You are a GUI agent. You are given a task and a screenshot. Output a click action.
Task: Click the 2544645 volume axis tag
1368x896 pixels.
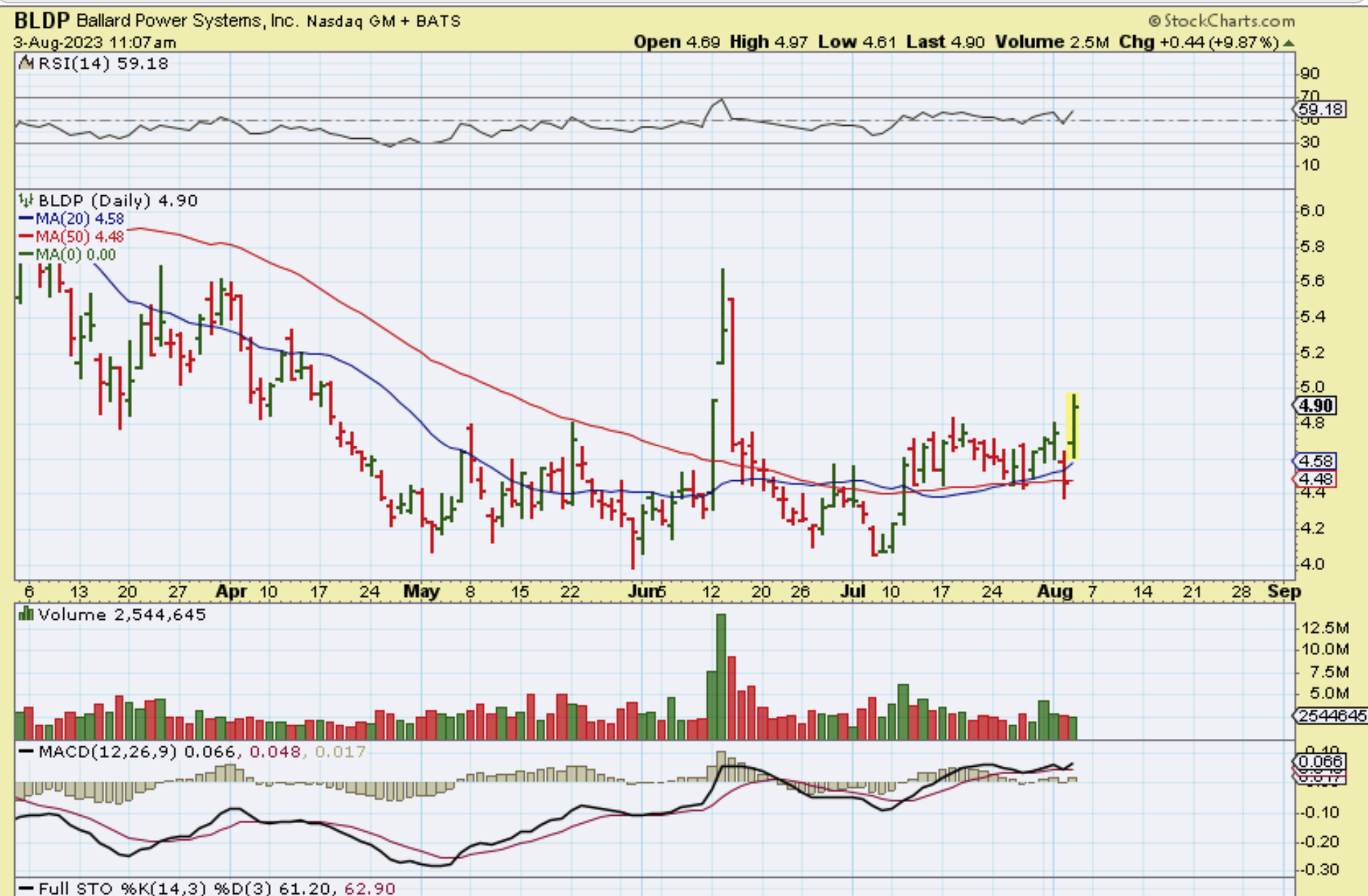[1331, 716]
